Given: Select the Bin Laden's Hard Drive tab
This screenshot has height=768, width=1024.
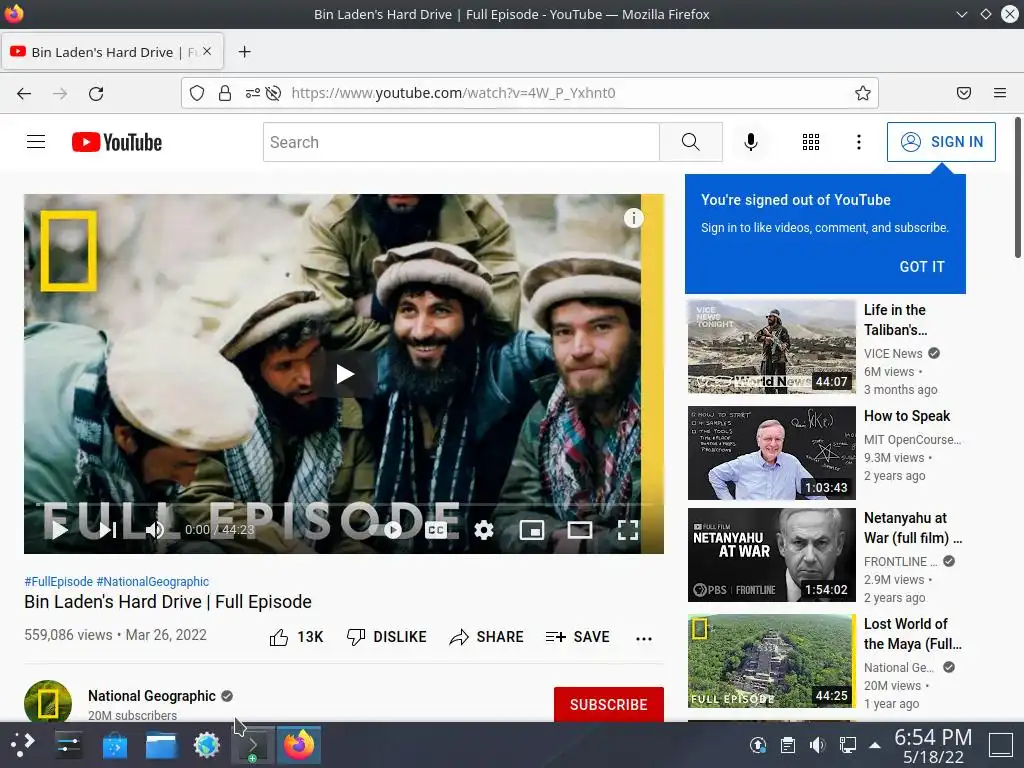Looking at the screenshot, I should pos(112,52).
